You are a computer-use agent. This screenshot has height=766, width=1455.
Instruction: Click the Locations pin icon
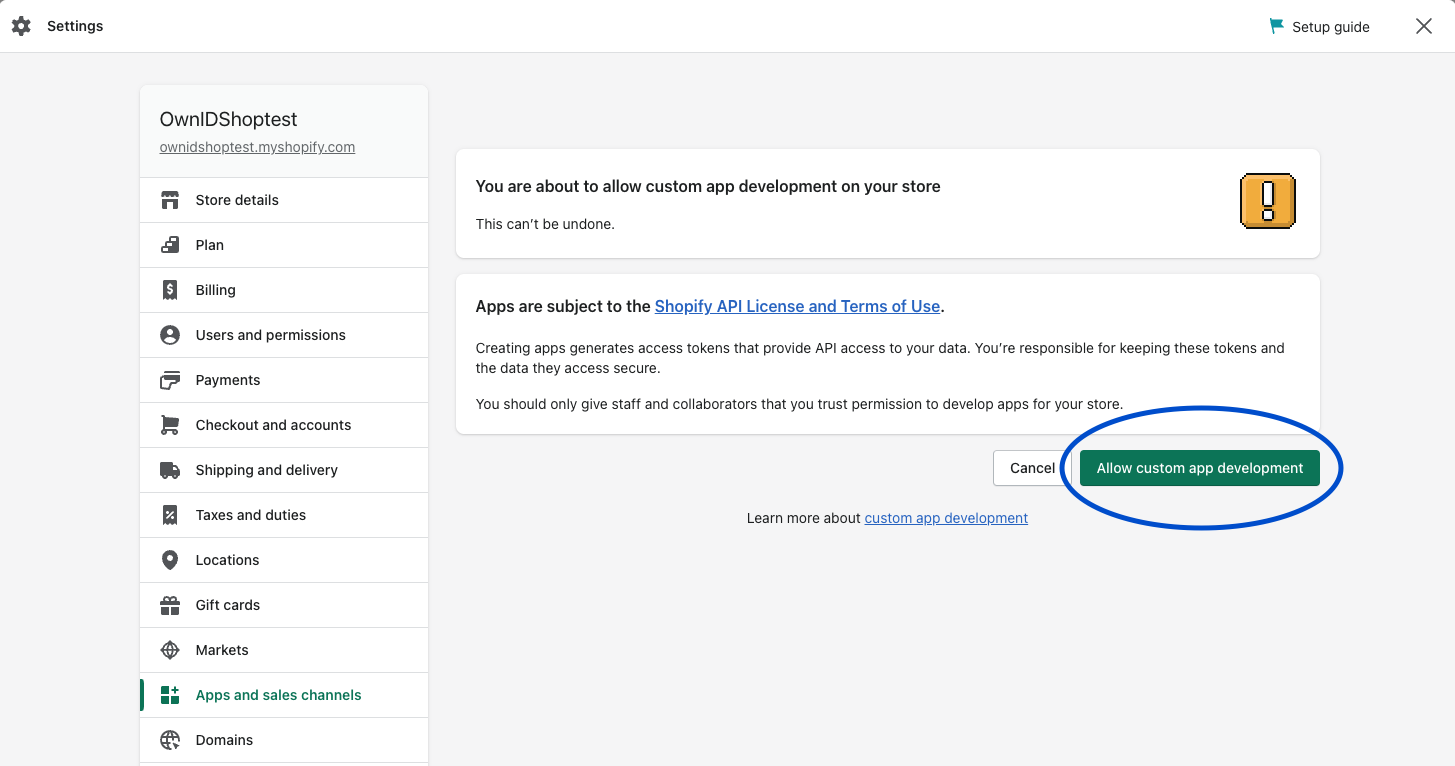169,559
